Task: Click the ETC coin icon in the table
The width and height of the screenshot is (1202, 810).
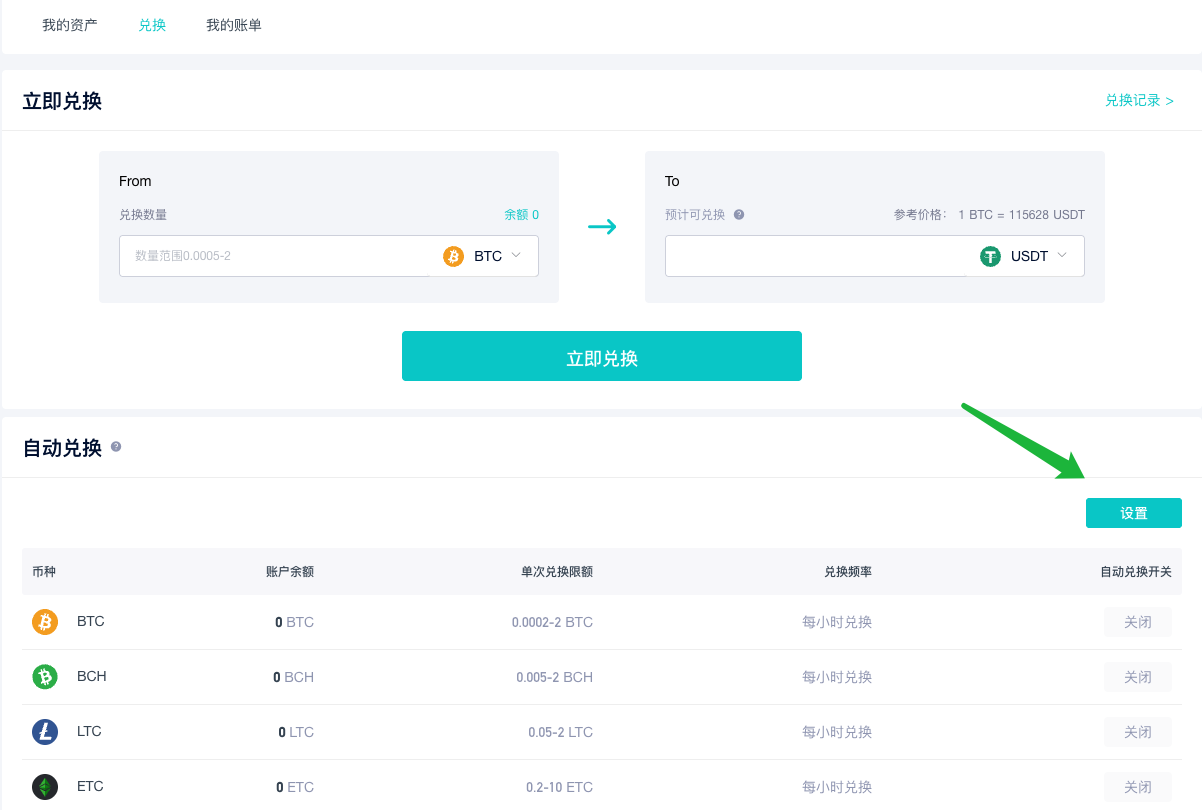Action: click(44, 786)
